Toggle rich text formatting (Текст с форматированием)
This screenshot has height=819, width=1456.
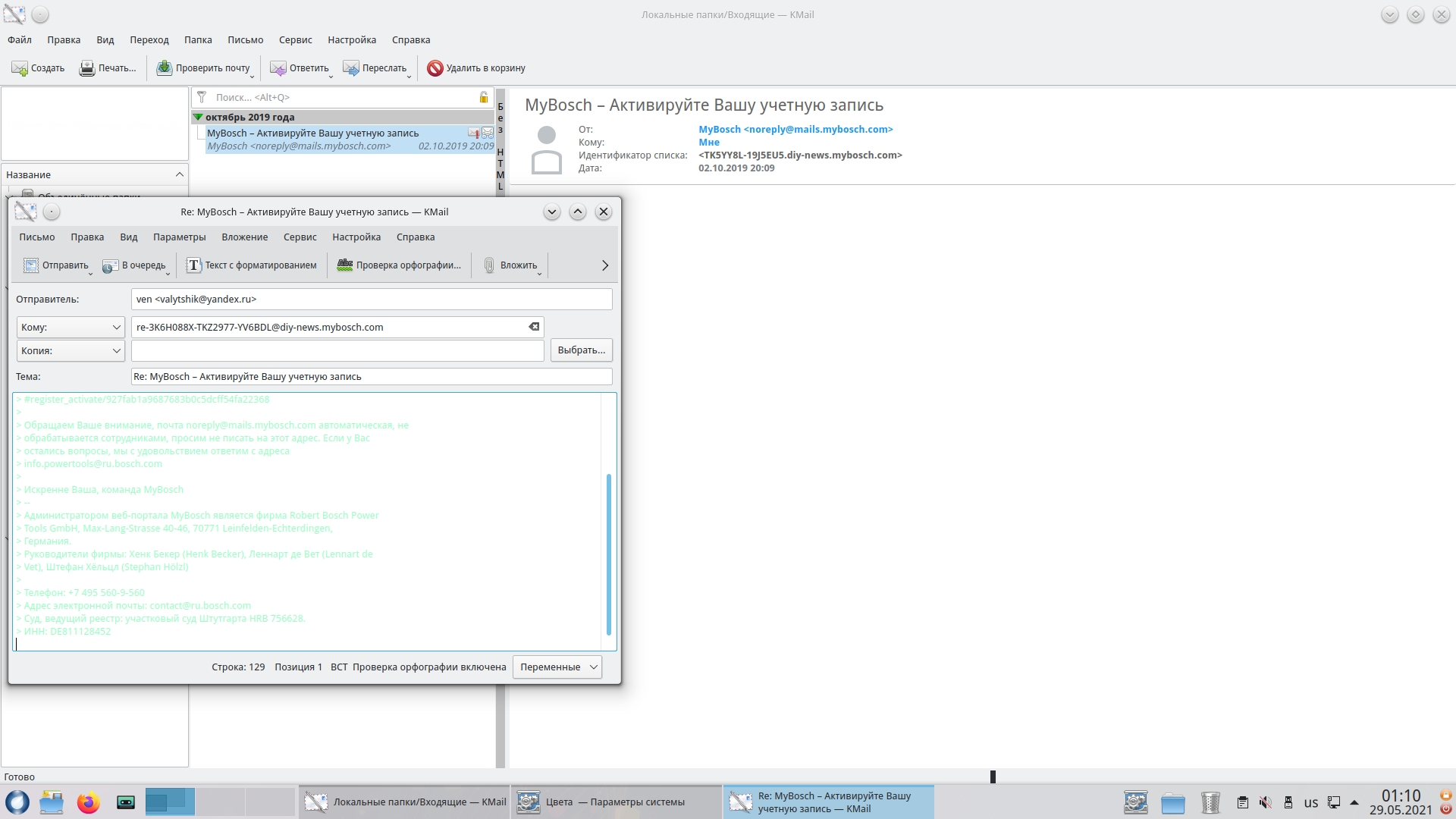[x=193, y=265]
